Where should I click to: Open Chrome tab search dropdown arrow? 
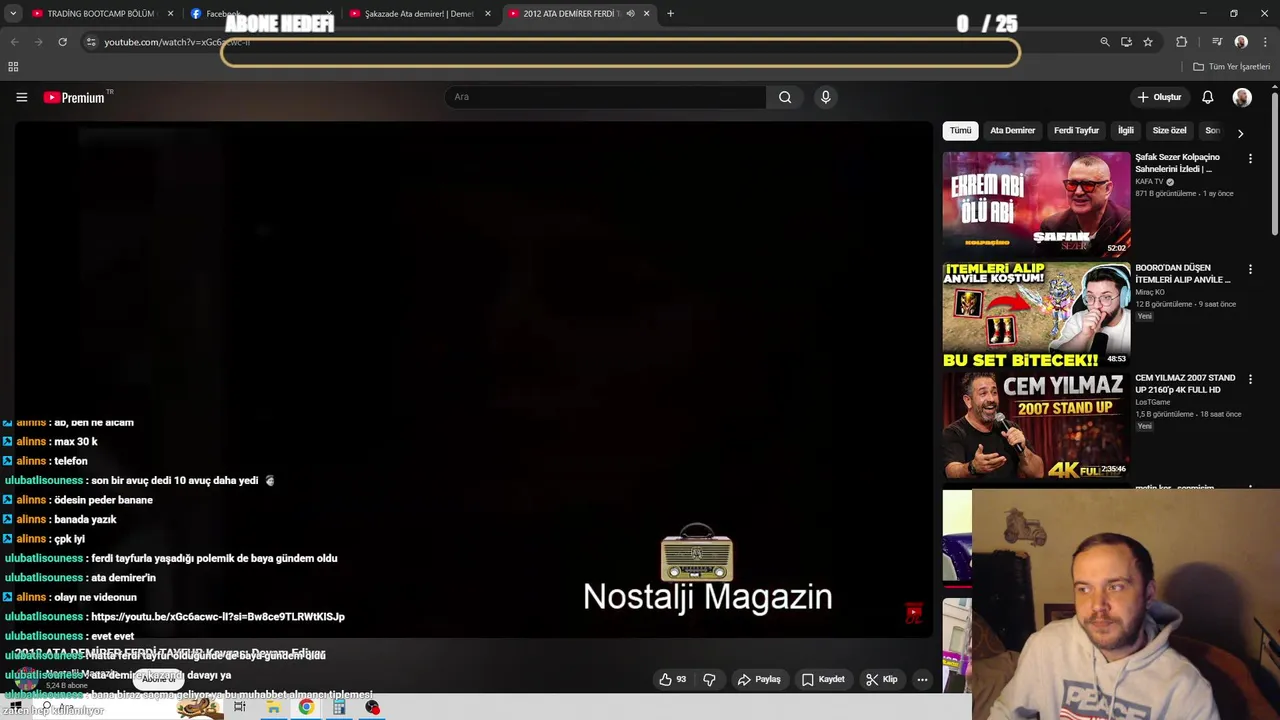pyautogui.click(x=14, y=14)
